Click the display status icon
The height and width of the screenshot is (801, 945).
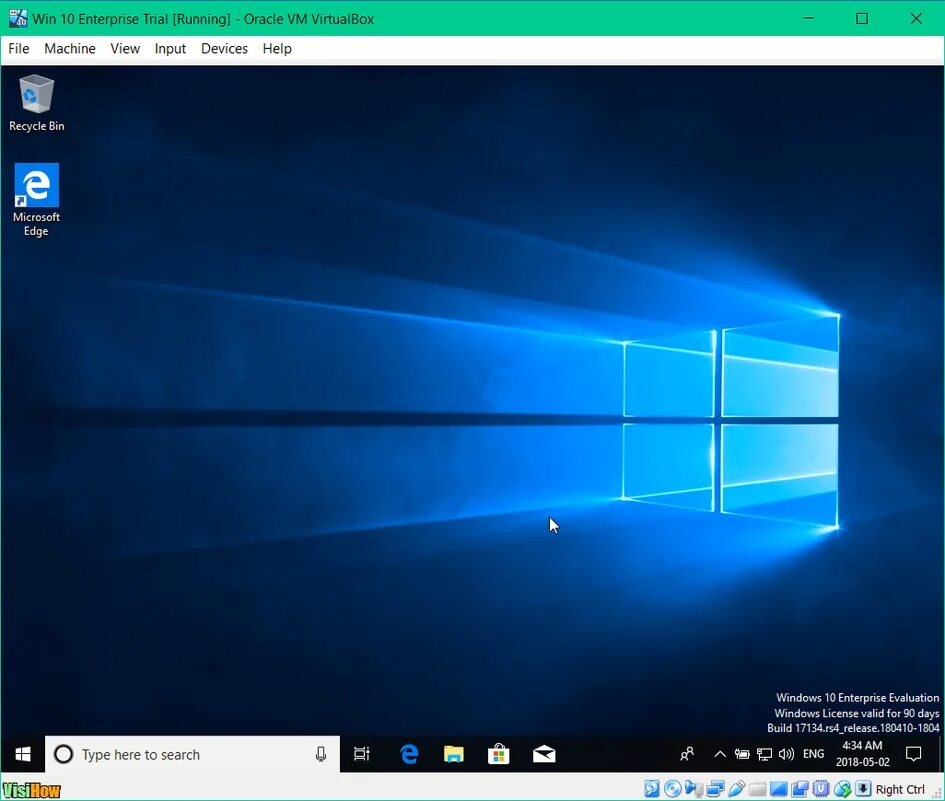pyautogui.click(x=778, y=789)
